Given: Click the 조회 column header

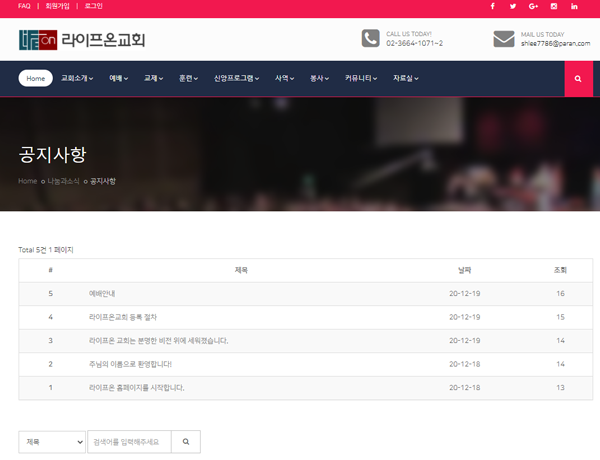Looking at the screenshot, I should tap(560, 270).
